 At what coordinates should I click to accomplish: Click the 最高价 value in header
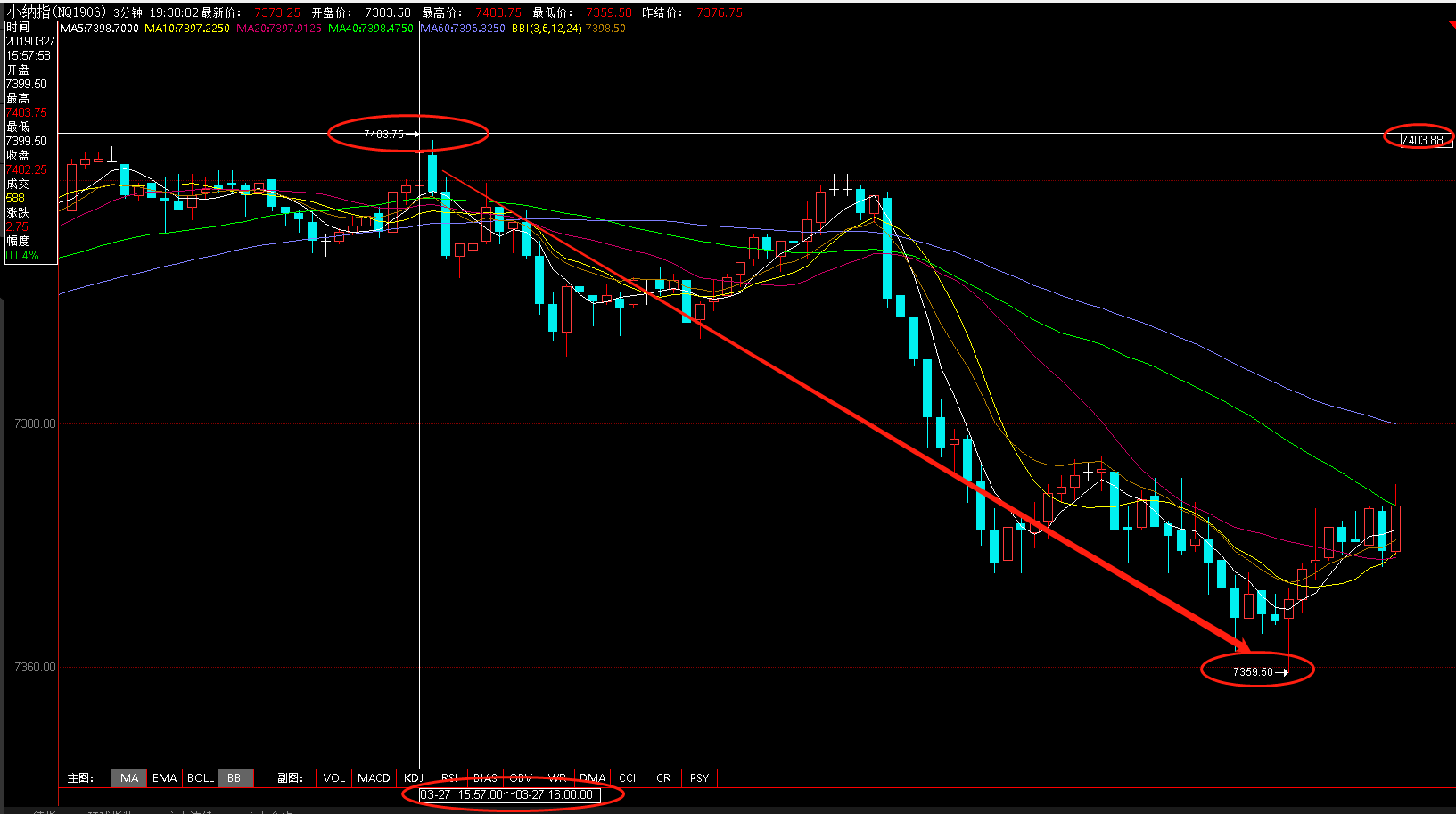click(498, 12)
